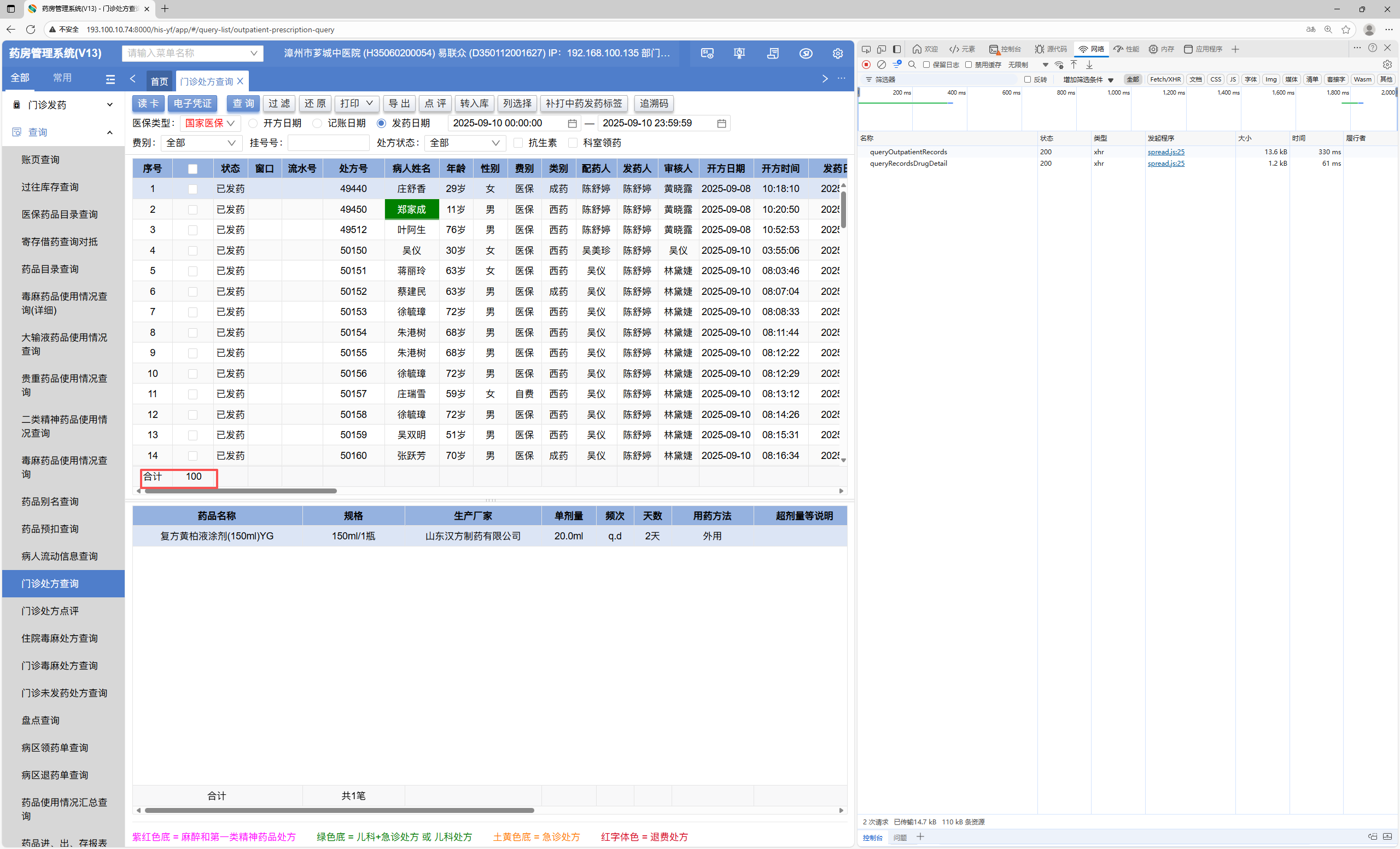Open DevTools network search magnifier
Image resolution: width=1400 pixels, height=849 pixels.
pos(912,65)
